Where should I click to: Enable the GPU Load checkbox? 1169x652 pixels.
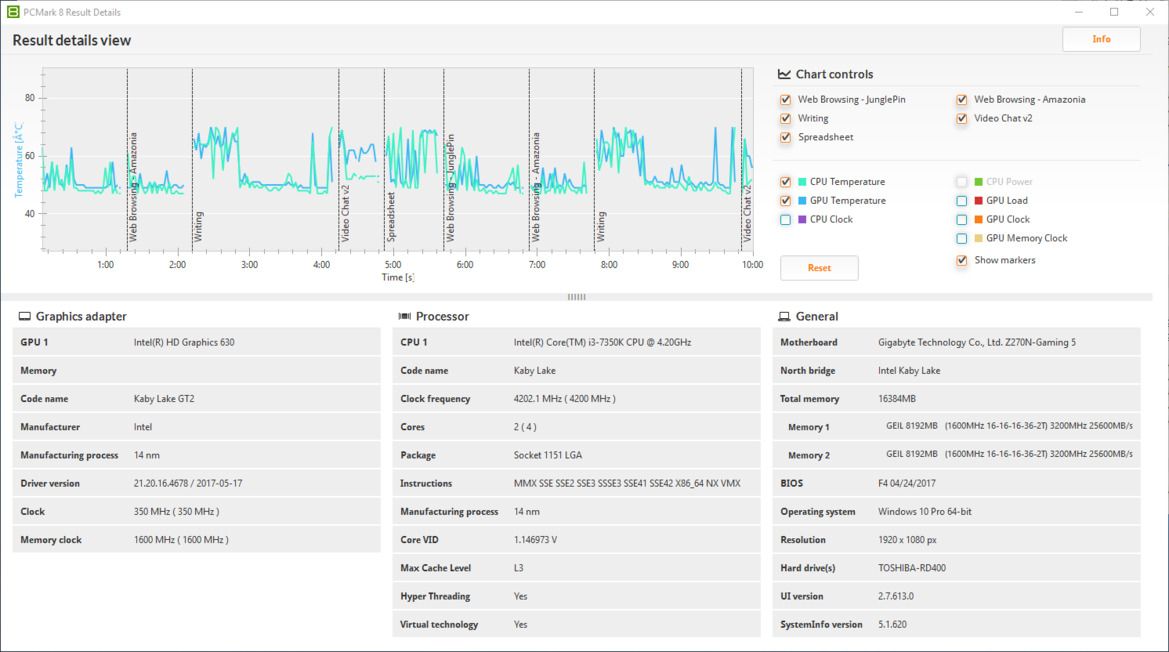[962, 200]
